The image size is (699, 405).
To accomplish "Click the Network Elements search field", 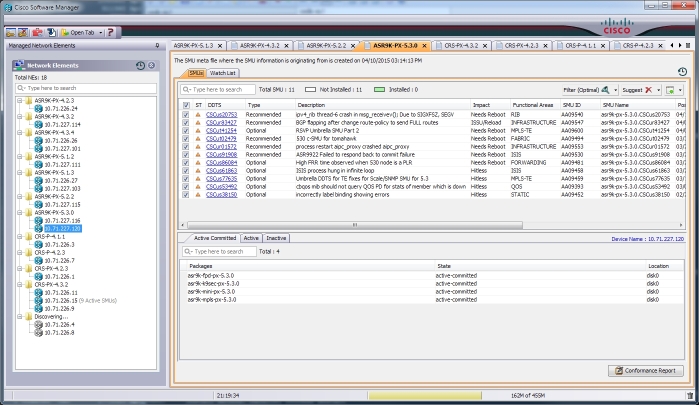I will (x=86, y=88).
